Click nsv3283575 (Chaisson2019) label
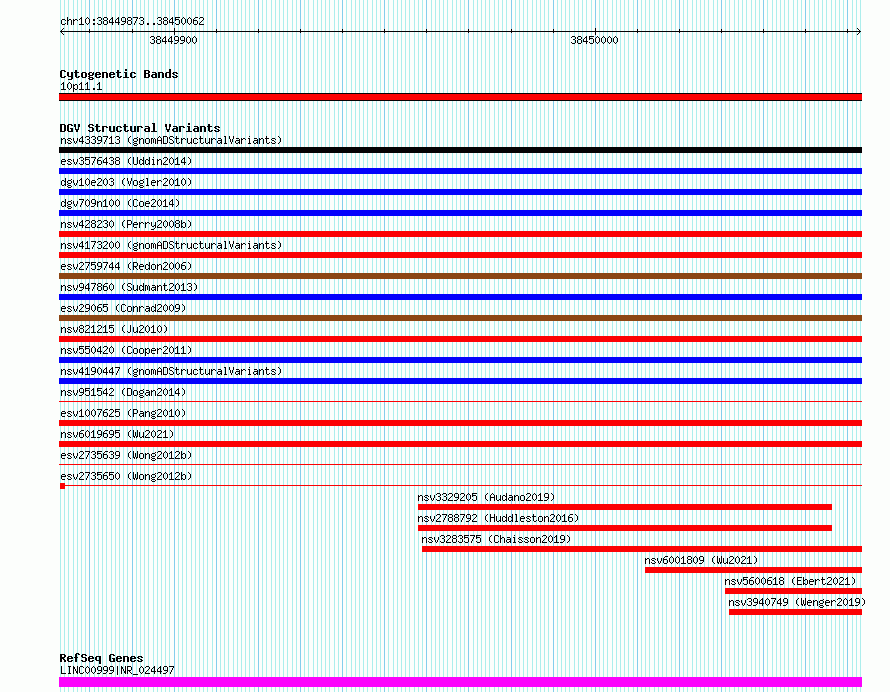This screenshot has width=890, height=692. point(497,539)
